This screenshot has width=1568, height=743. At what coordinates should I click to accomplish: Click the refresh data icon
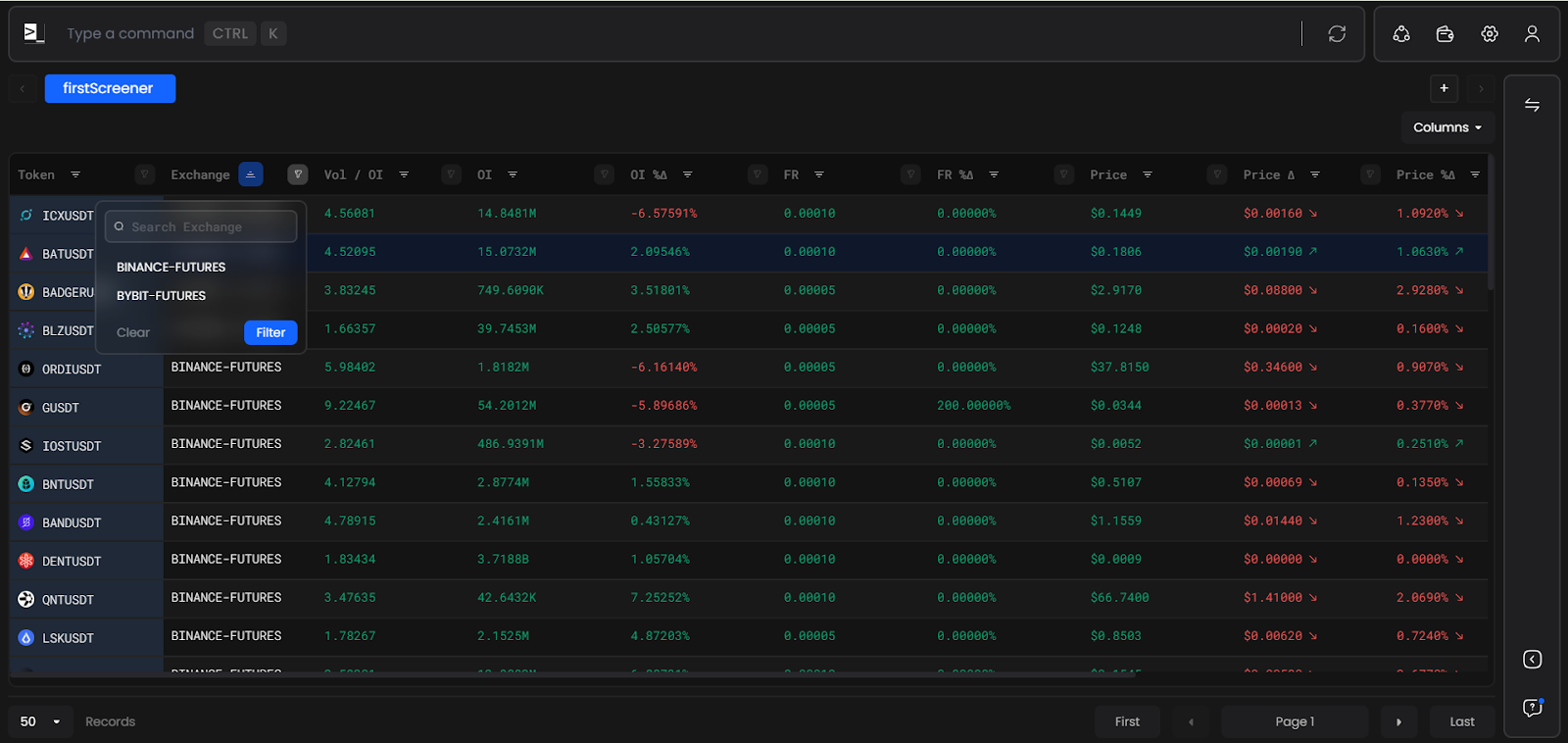pos(1337,34)
